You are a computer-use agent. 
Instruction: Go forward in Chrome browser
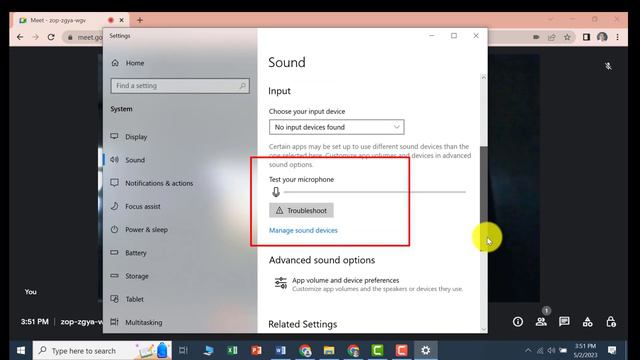[36, 37]
